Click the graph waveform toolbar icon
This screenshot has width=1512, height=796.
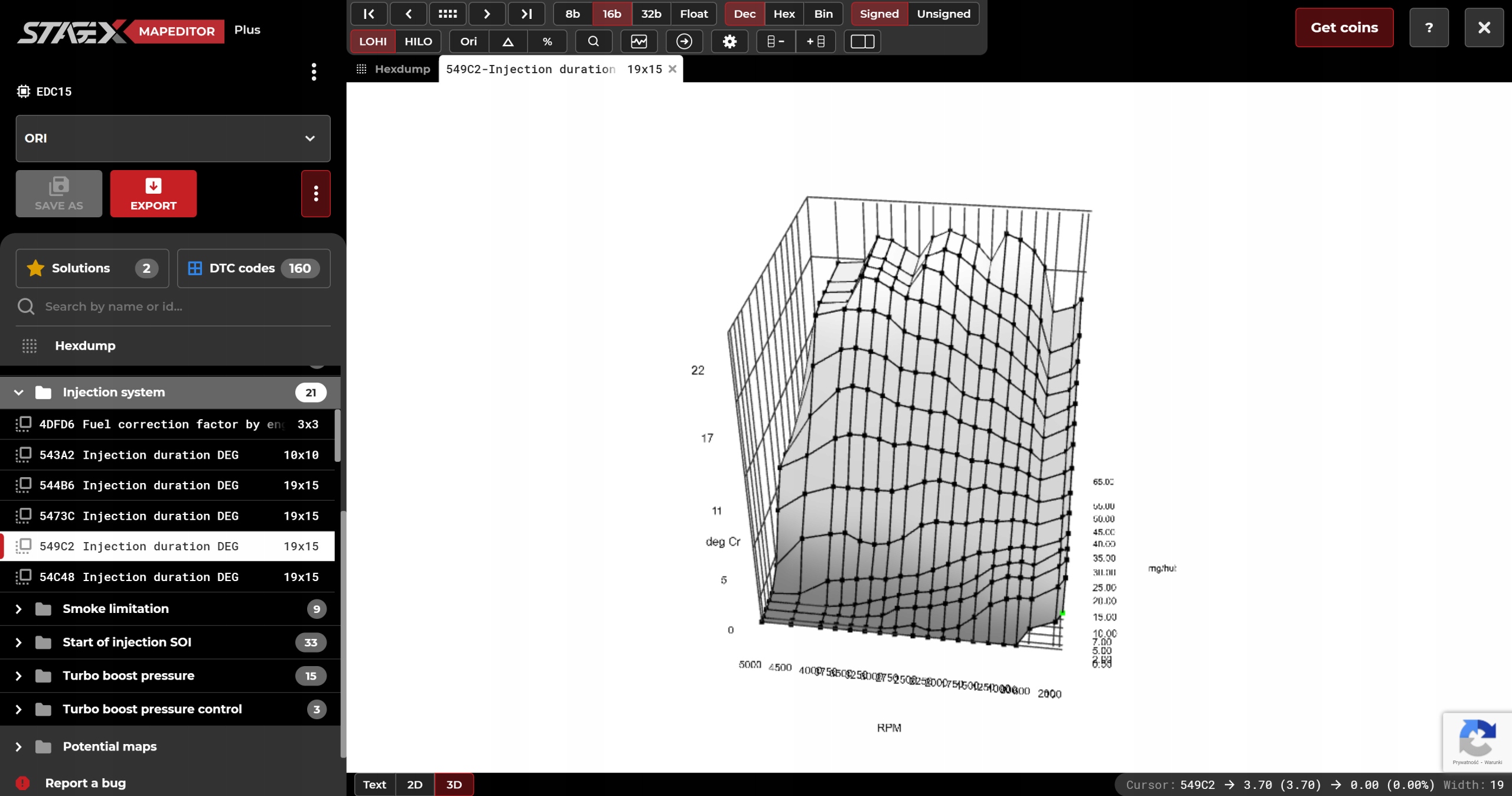click(638, 41)
